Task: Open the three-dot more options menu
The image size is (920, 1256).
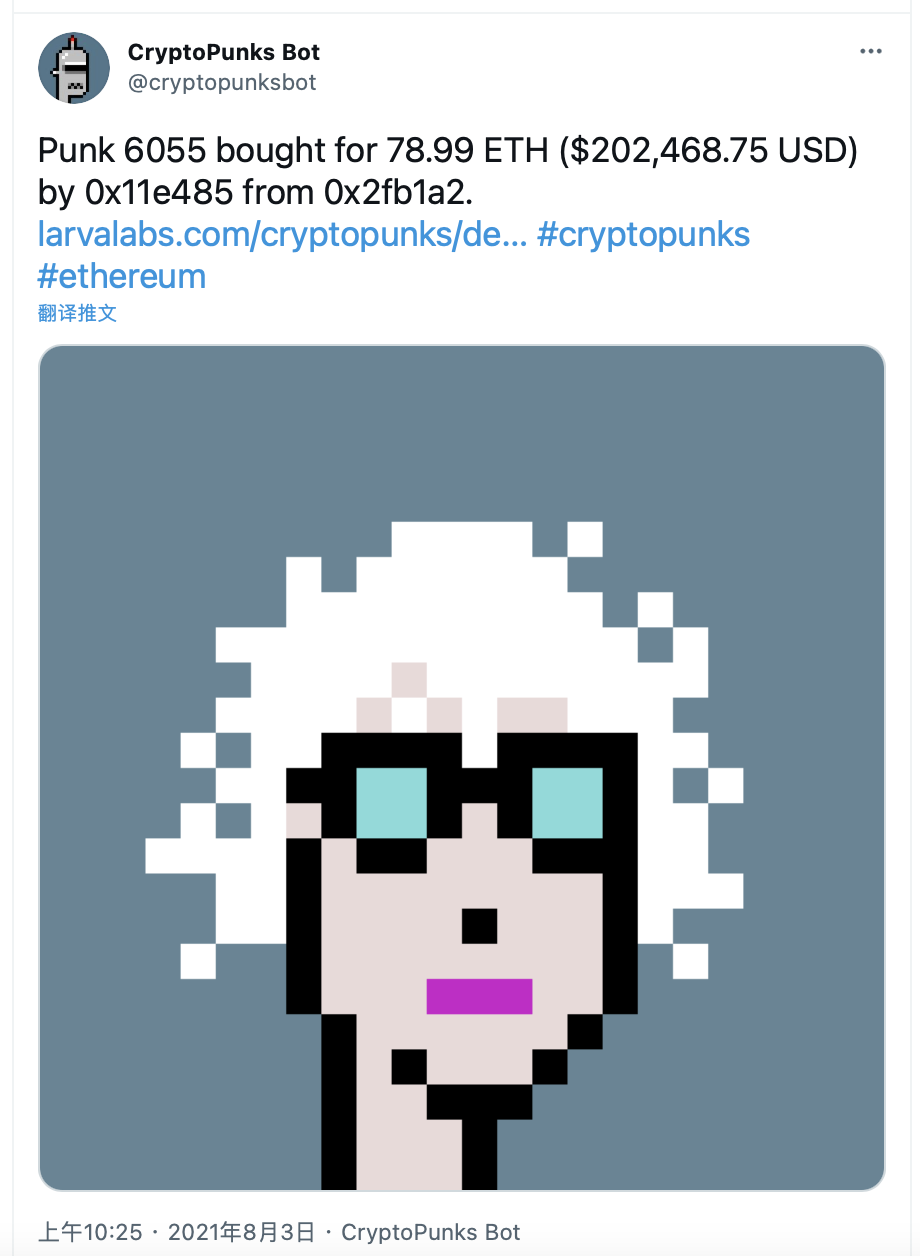Action: click(x=870, y=51)
